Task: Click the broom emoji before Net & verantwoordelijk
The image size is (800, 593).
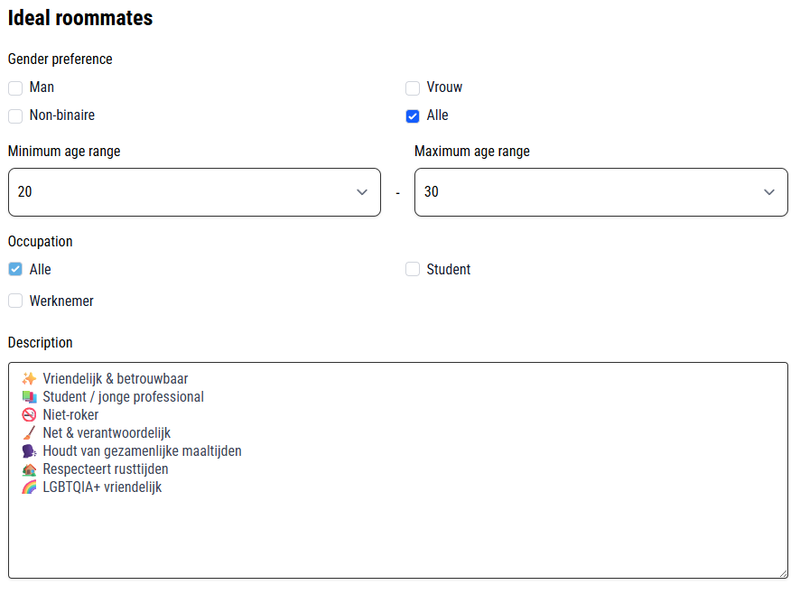Action: tap(29, 433)
